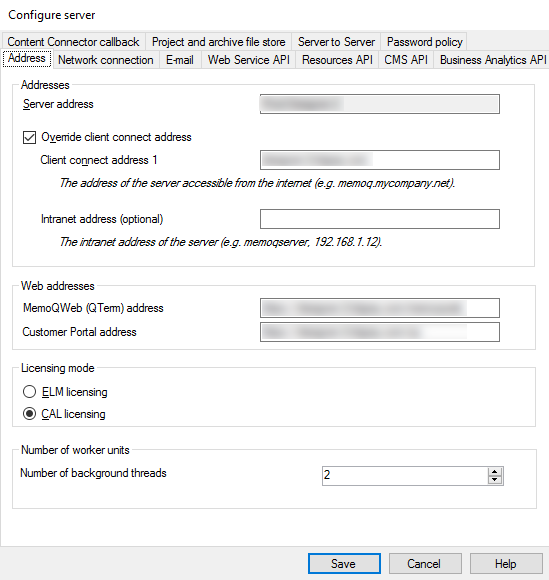
Task: Switch to Web Service API tab
Action: point(249,60)
